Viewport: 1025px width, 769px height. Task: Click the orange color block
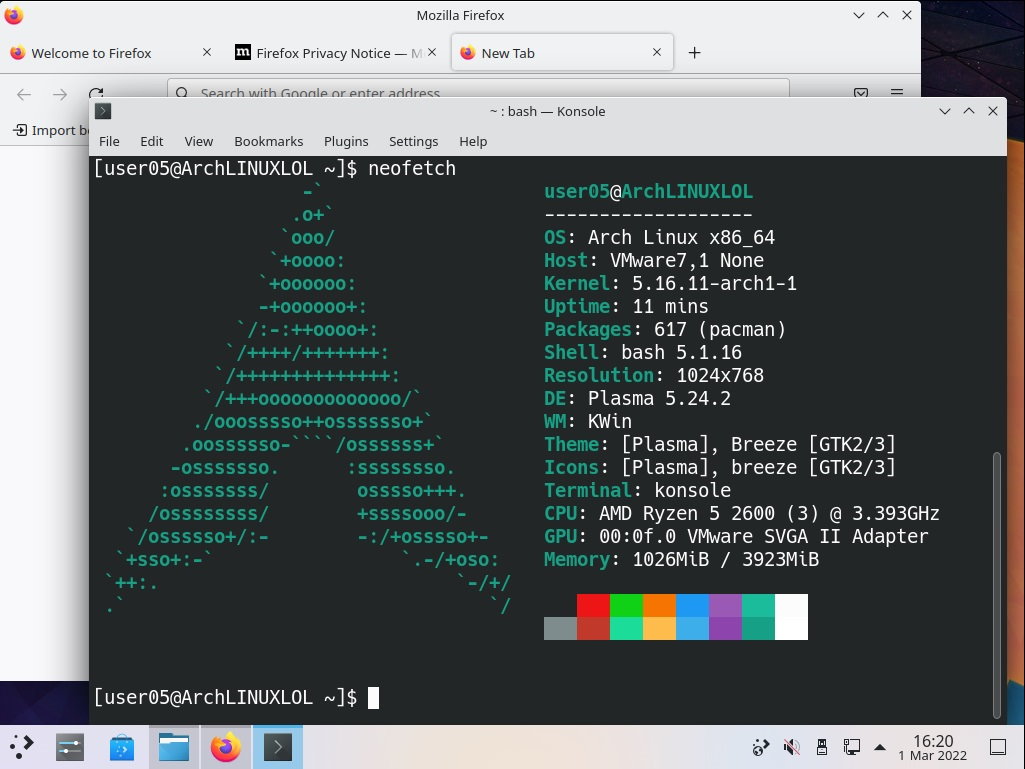click(660, 606)
